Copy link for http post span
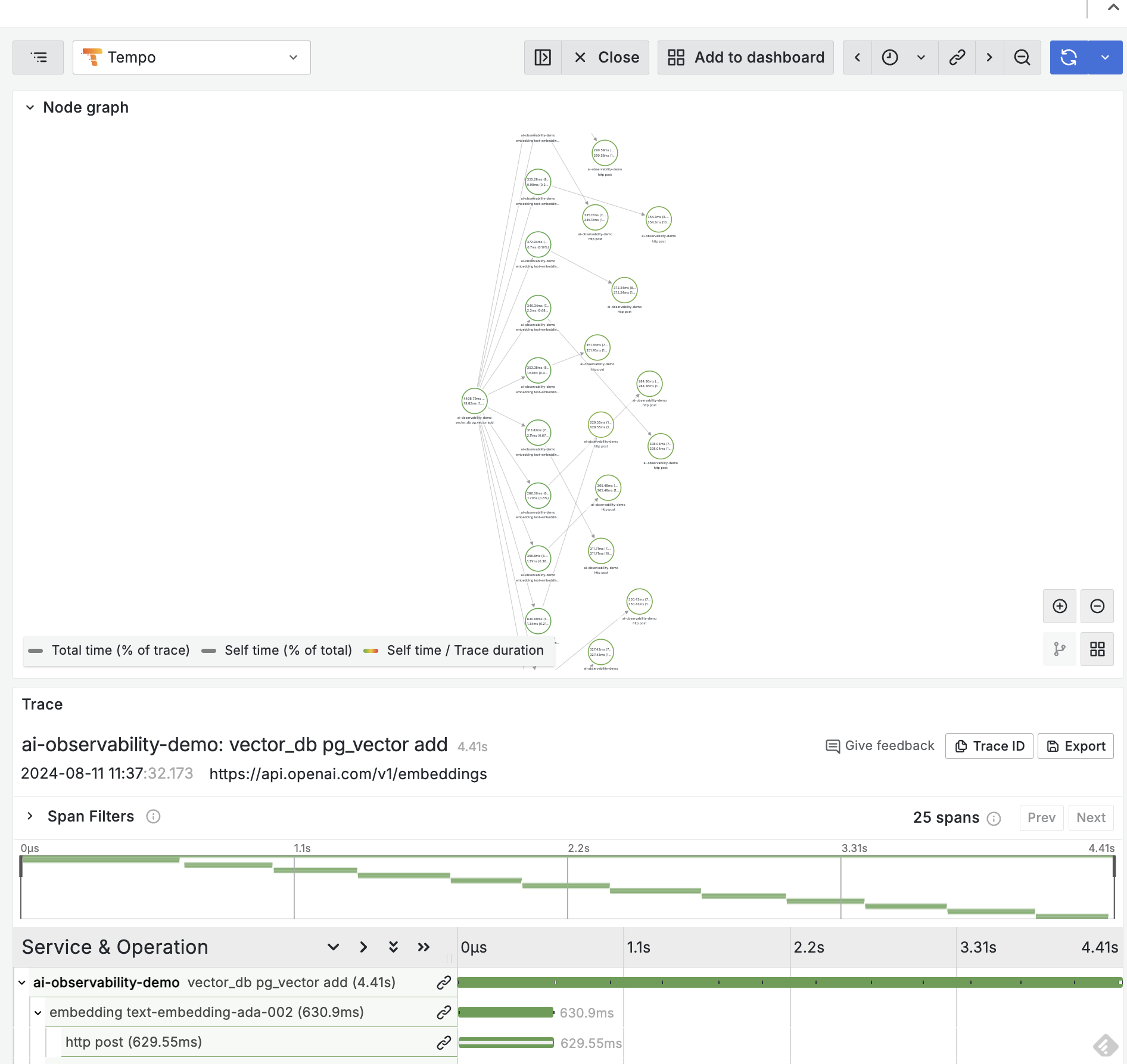Image resolution: width=1127 pixels, height=1064 pixels. (x=444, y=1042)
